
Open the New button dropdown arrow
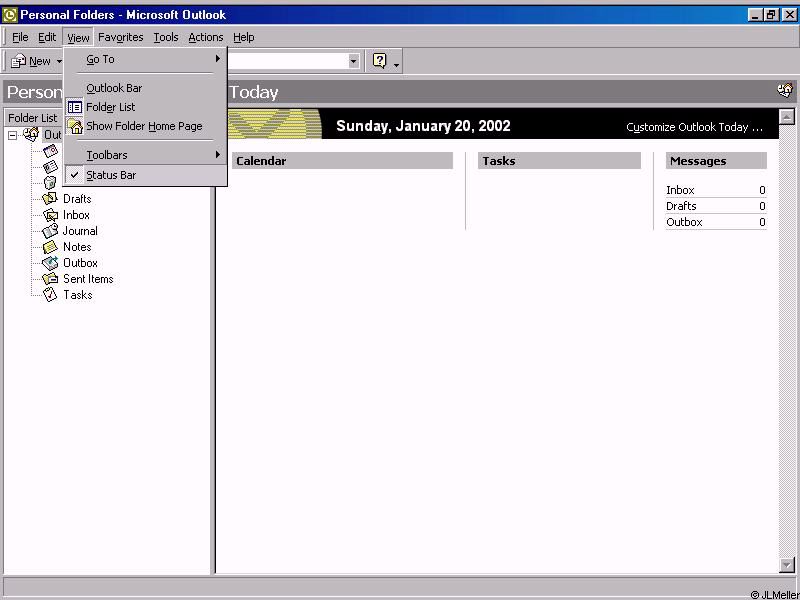tap(59, 62)
